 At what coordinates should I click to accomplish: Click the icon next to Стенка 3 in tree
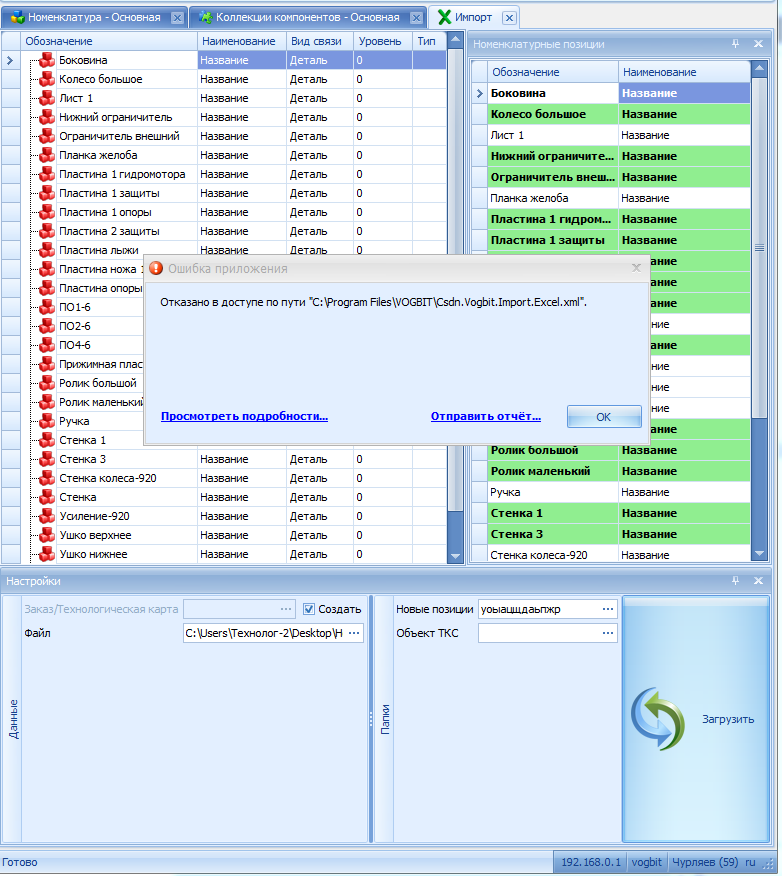click(x=47, y=459)
